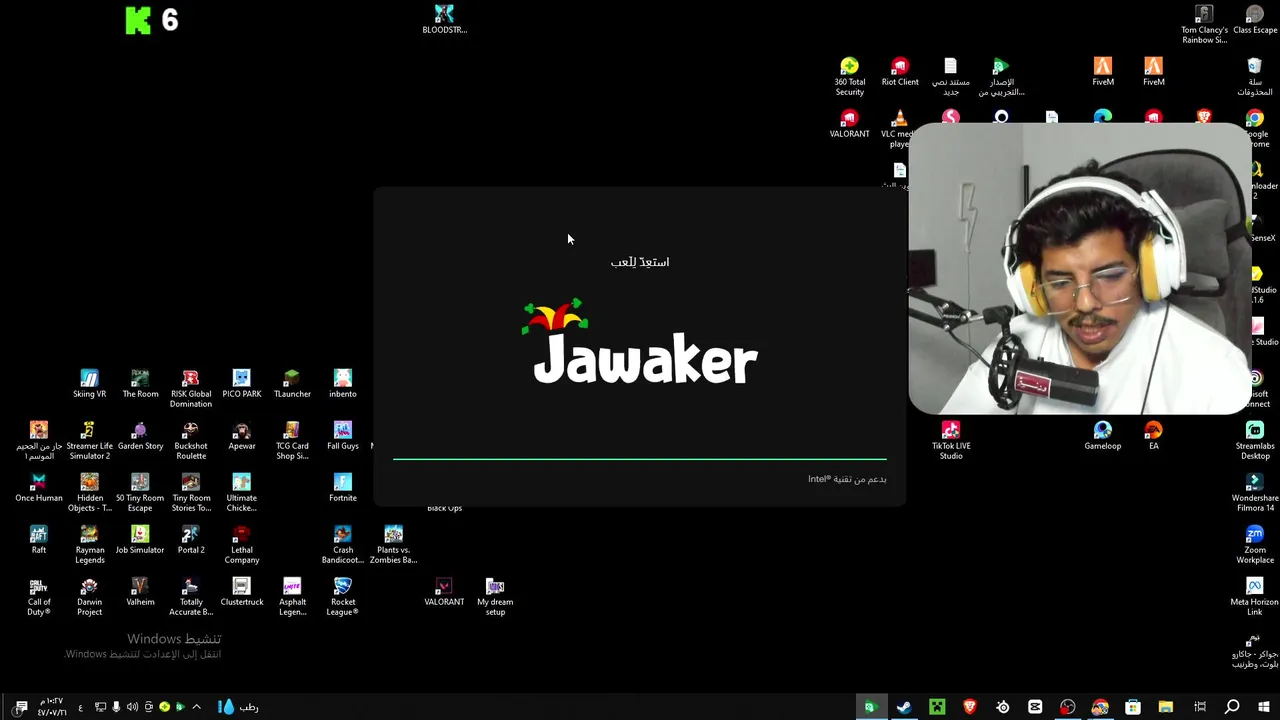This screenshot has width=1280, height=720.
Task: Launch Darwin Project icon
Action: coord(89,596)
